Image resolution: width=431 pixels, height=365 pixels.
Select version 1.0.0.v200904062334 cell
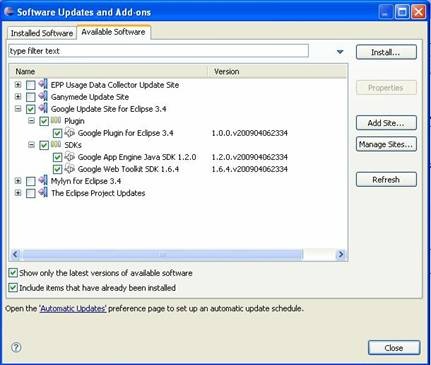250,133
